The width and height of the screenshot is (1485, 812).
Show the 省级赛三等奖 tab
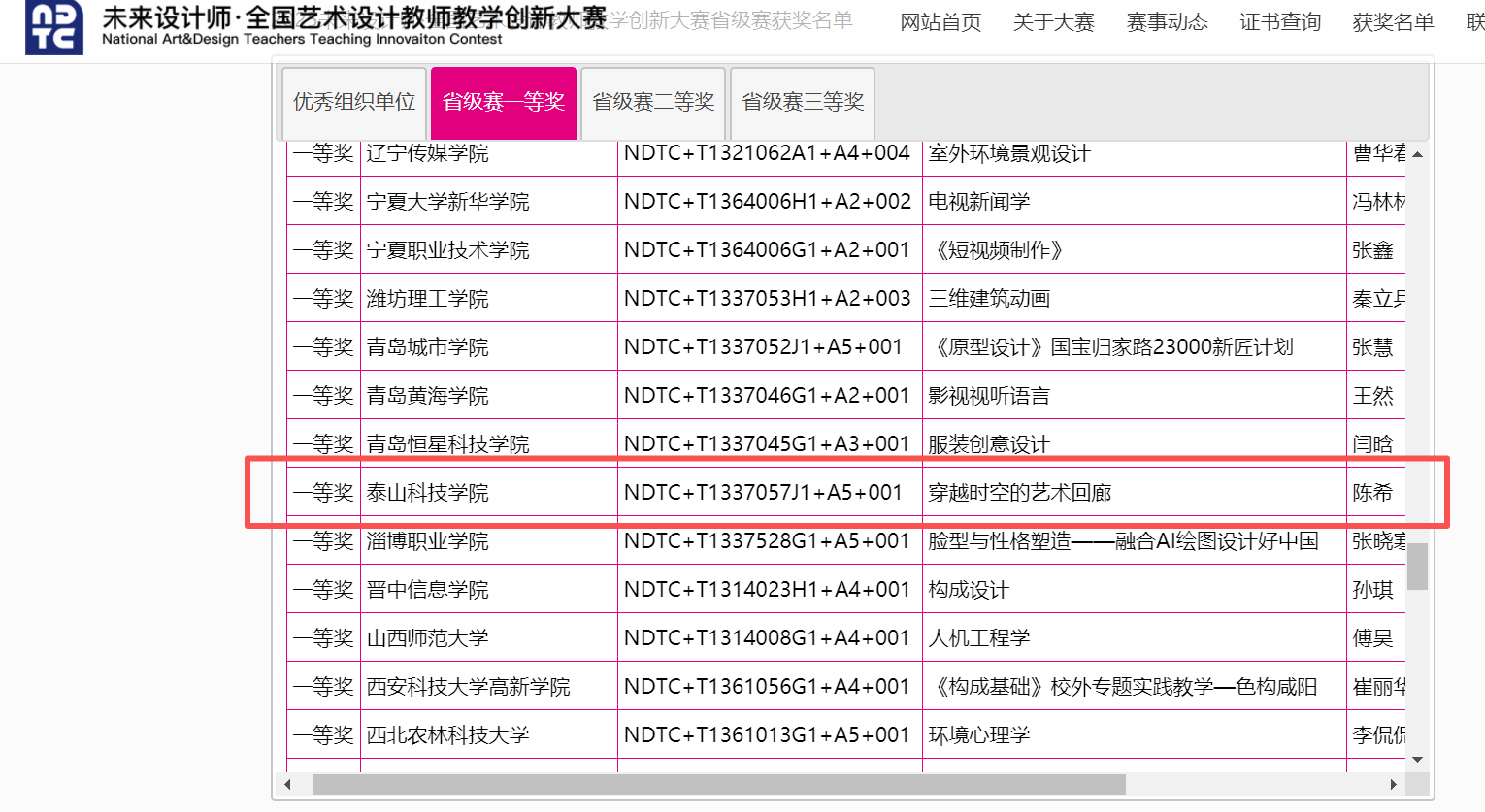[x=803, y=102]
